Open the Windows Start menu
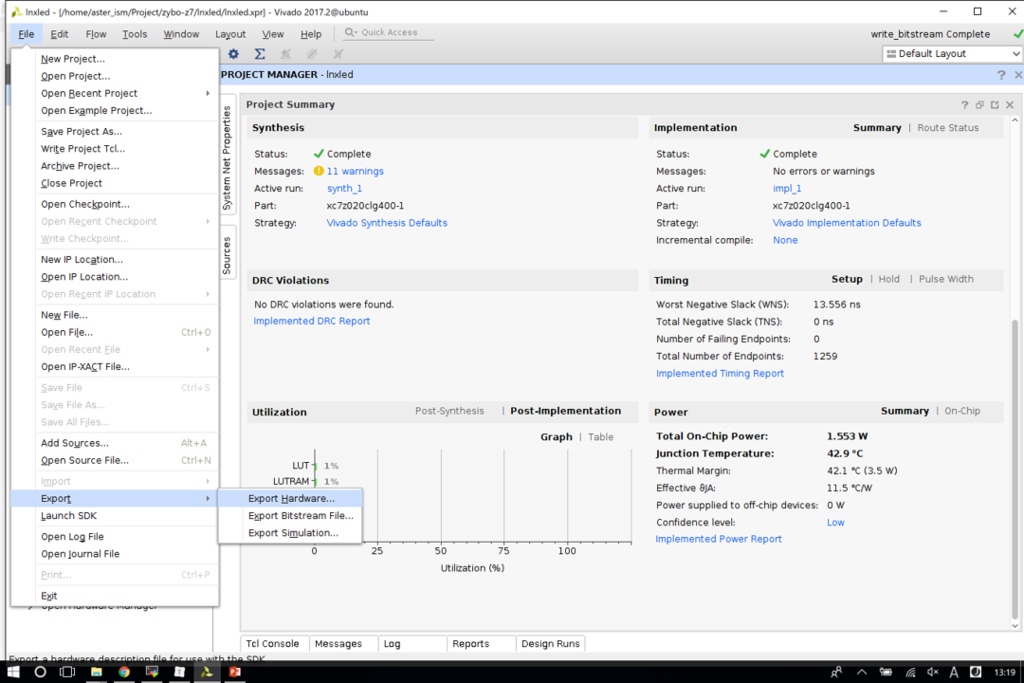This screenshot has height=683, width=1024. click(x=13, y=672)
